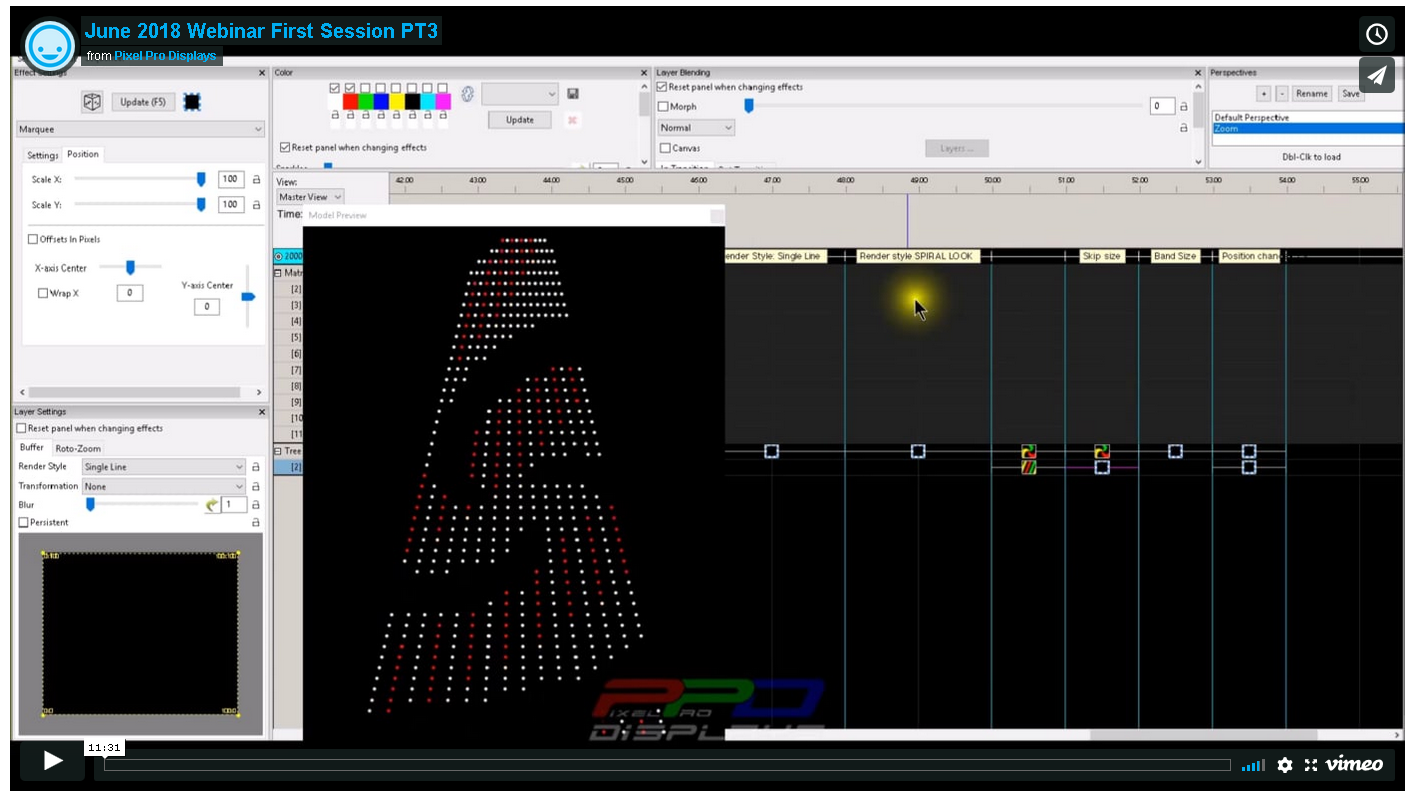Click the plus add perspective button
This screenshot has width=1411, height=802.
(1264, 93)
